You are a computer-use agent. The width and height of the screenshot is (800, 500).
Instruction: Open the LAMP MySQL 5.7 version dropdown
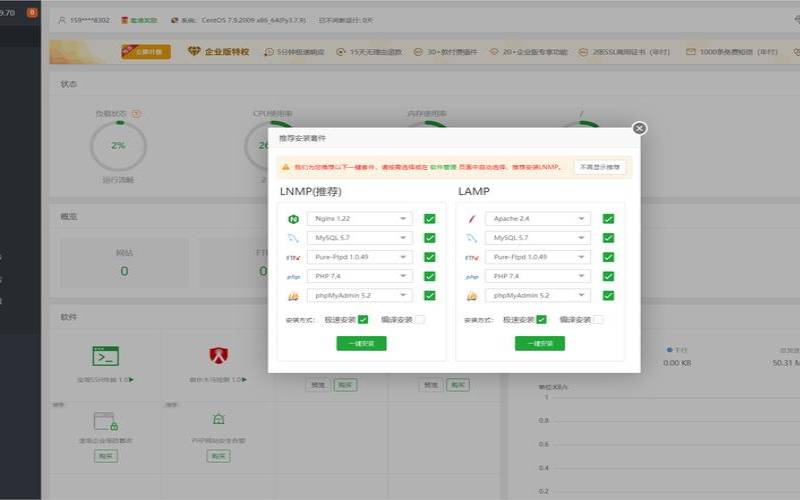coord(538,238)
